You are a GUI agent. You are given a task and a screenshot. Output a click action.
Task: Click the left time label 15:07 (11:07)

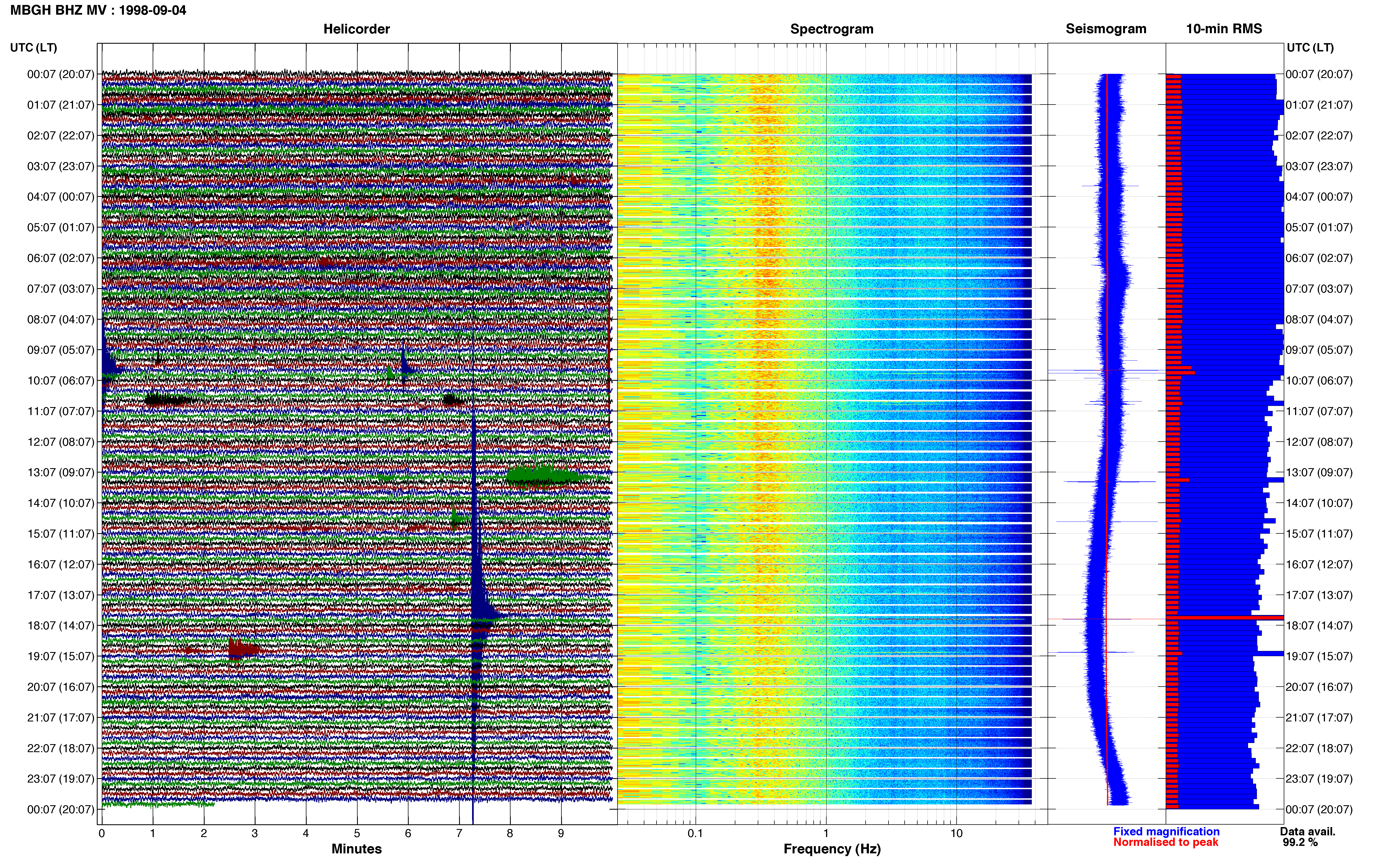pyautogui.click(x=61, y=534)
